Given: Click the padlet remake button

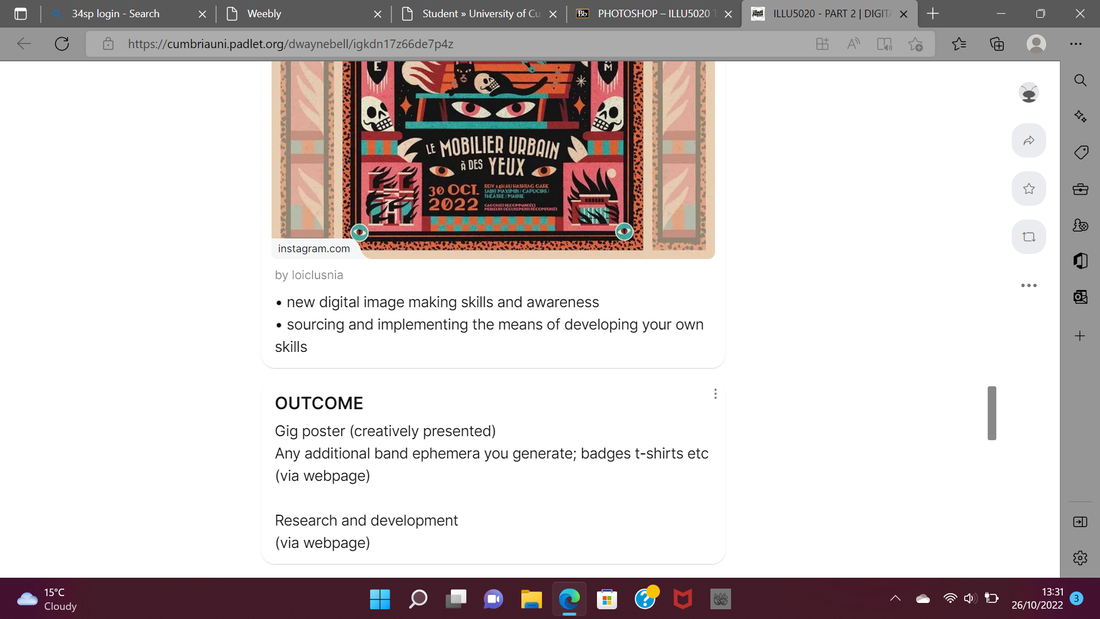Looking at the screenshot, I should [x=1028, y=237].
